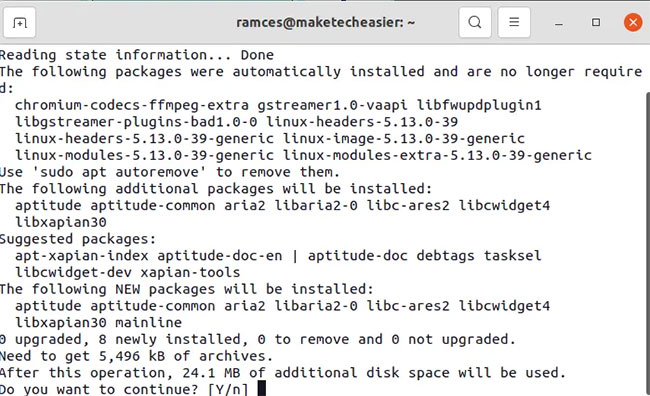Click the apt-xapian-index suggested package
The height and width of the screenshot is (396, 650).
point(82,256)
